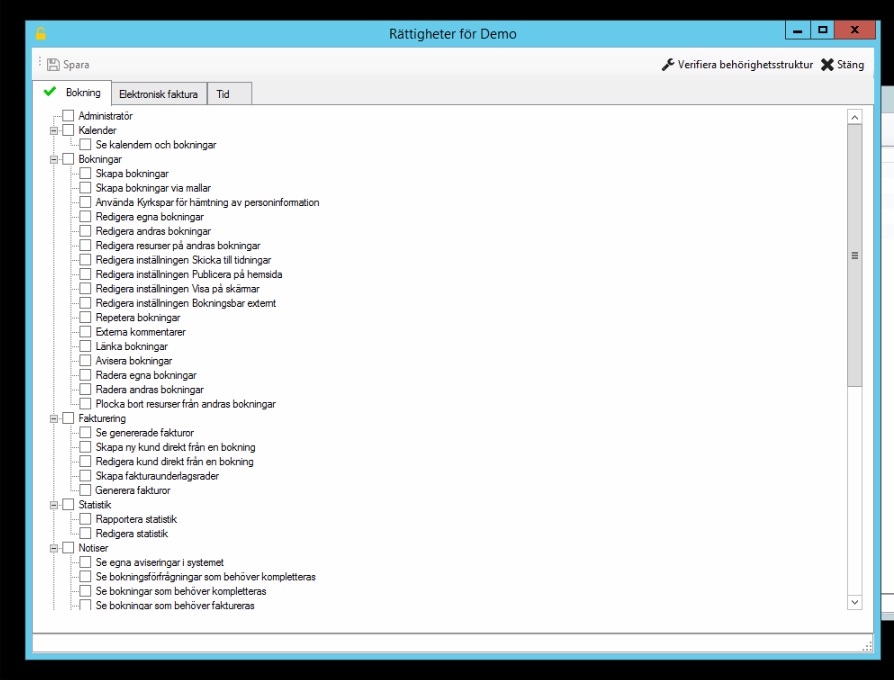Select text Se bokningar som behöver kompletteras
The image size is (894, 680).
tap(181, 591)
